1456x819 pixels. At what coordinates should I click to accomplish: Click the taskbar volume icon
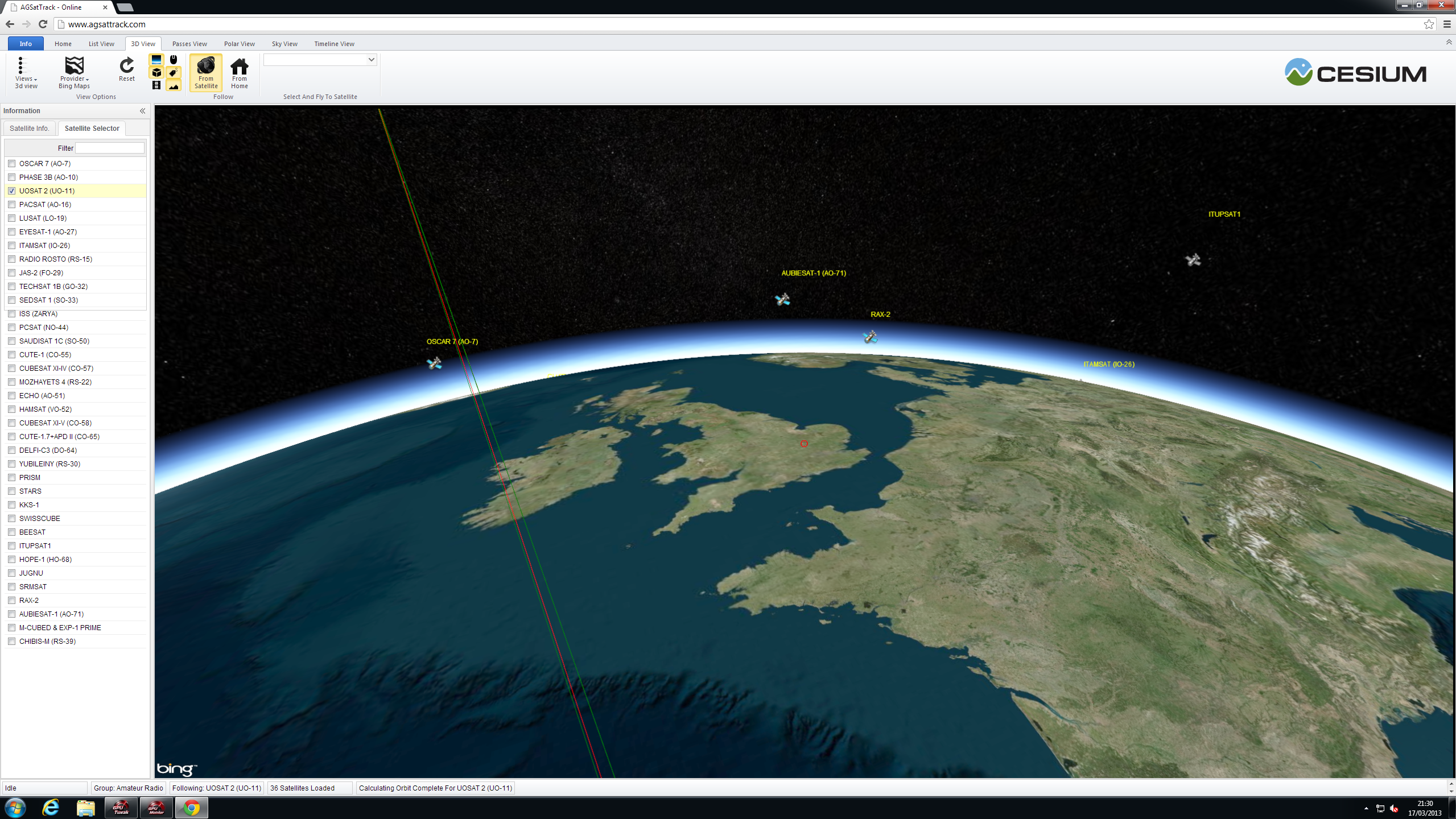coord(1394,808)
